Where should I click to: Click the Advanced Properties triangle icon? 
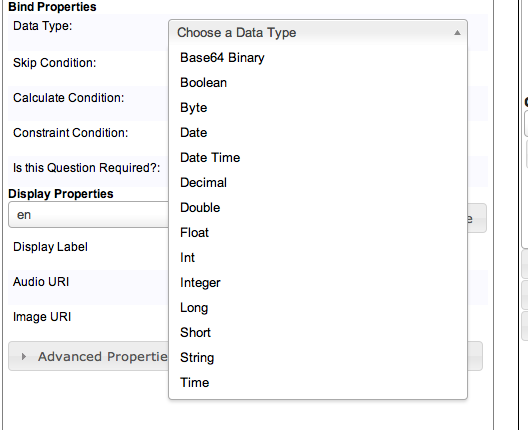24,356
